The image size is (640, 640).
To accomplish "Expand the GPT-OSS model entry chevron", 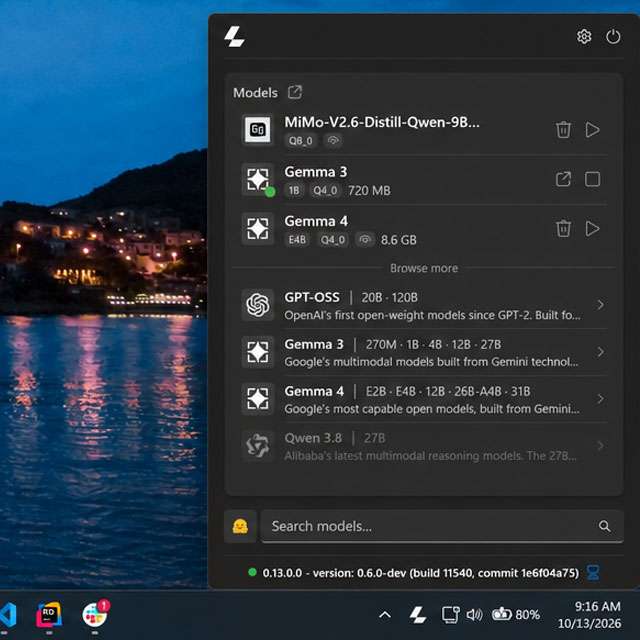I will pyautogui.click(x=600, y=304).
